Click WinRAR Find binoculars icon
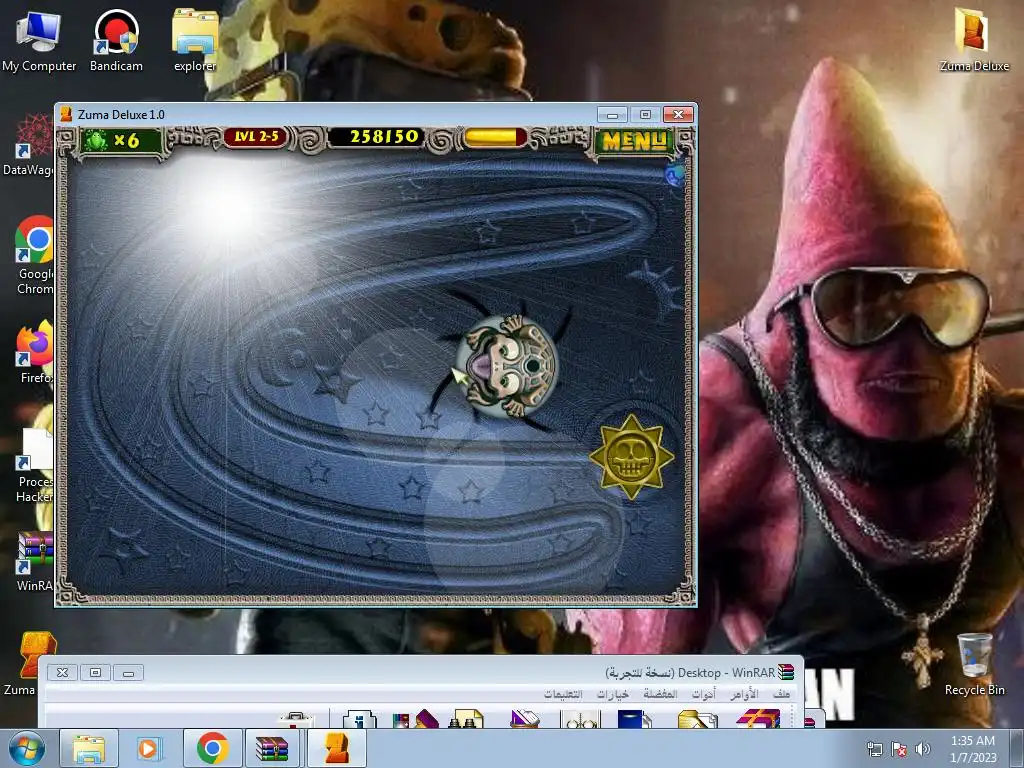 (466, 719)
